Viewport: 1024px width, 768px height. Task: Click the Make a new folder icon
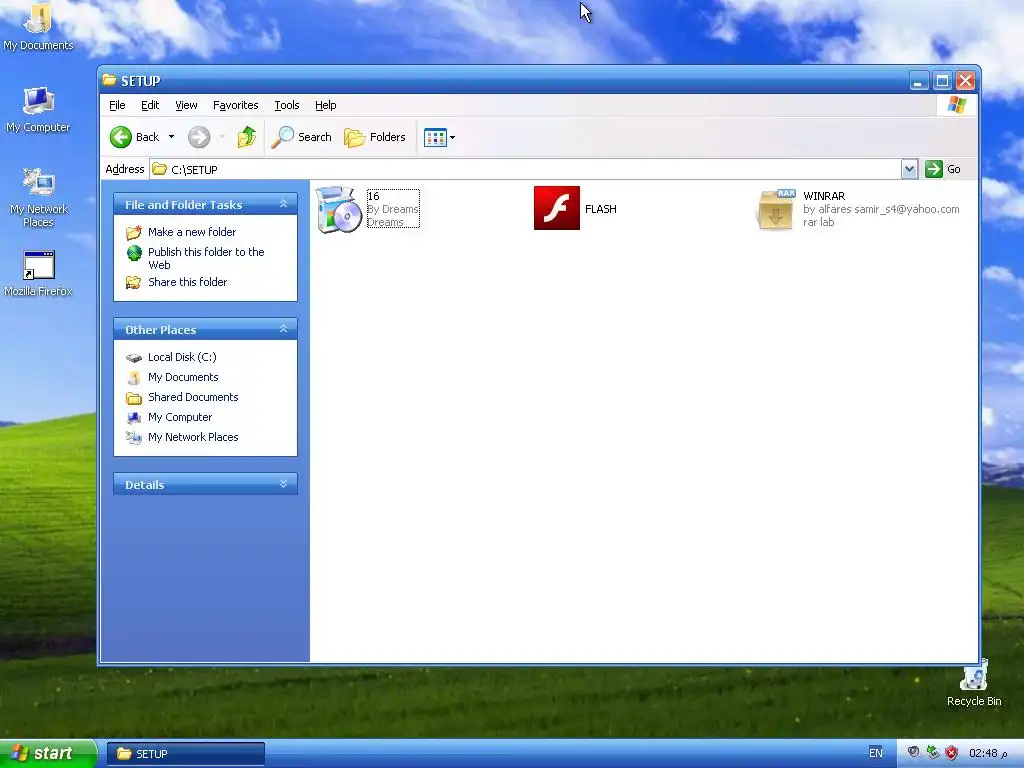134,232
